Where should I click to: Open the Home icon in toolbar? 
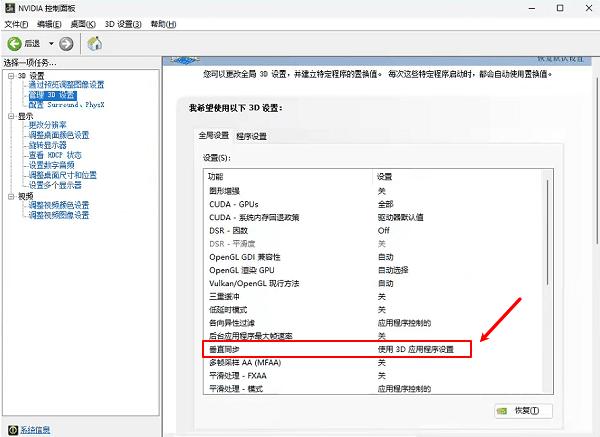pos(95,44)
